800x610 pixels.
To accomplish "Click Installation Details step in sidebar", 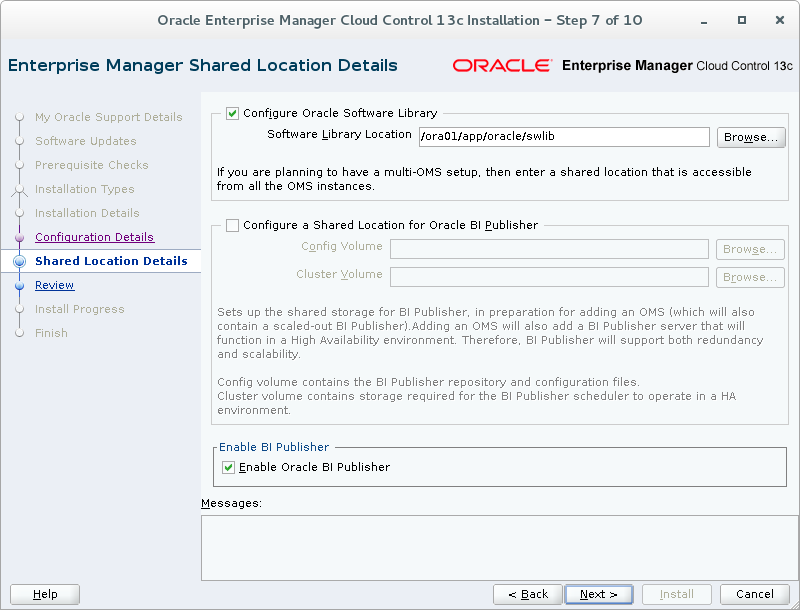I will (x=87, y=213).
